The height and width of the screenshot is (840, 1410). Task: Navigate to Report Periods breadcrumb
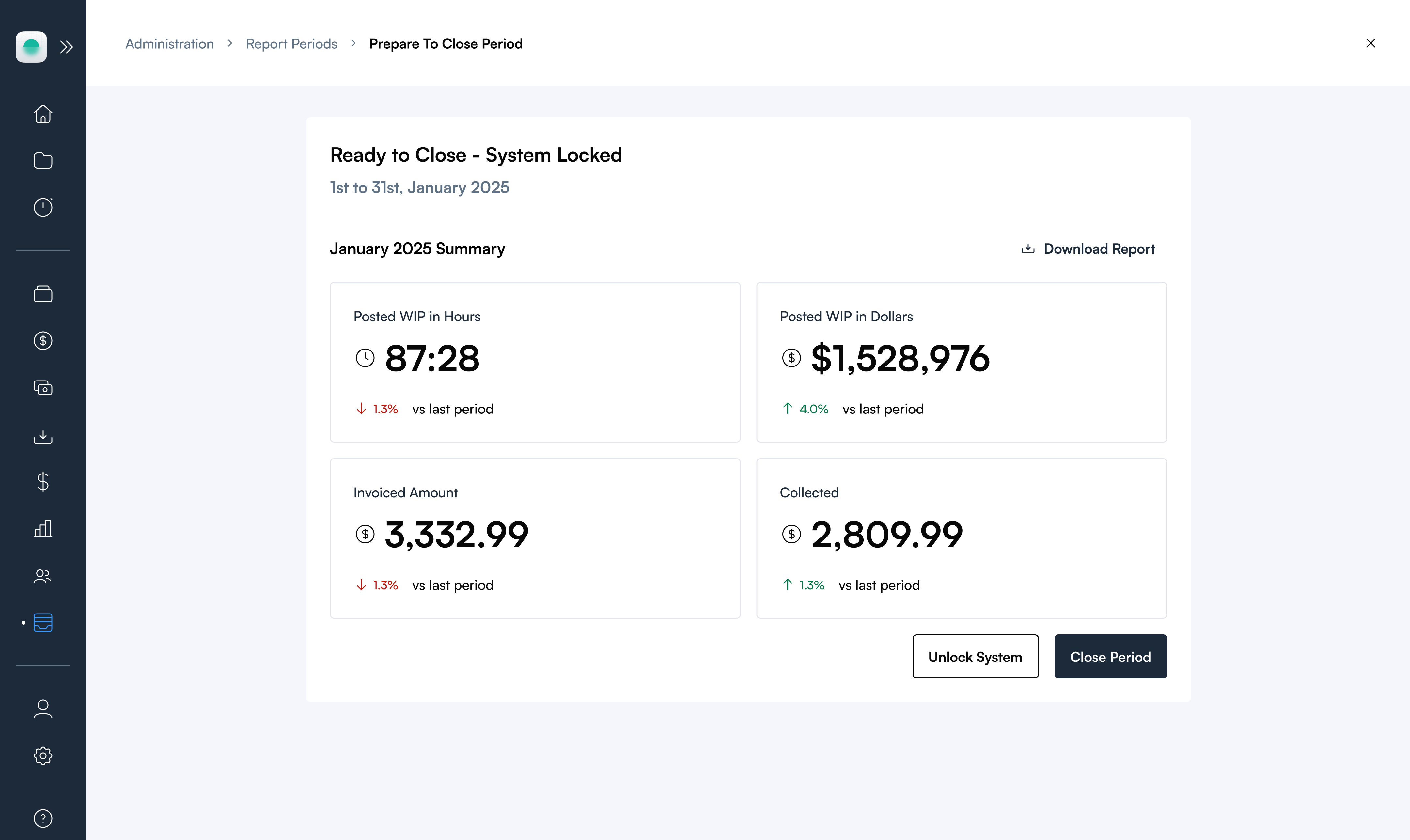coord(291,44)
